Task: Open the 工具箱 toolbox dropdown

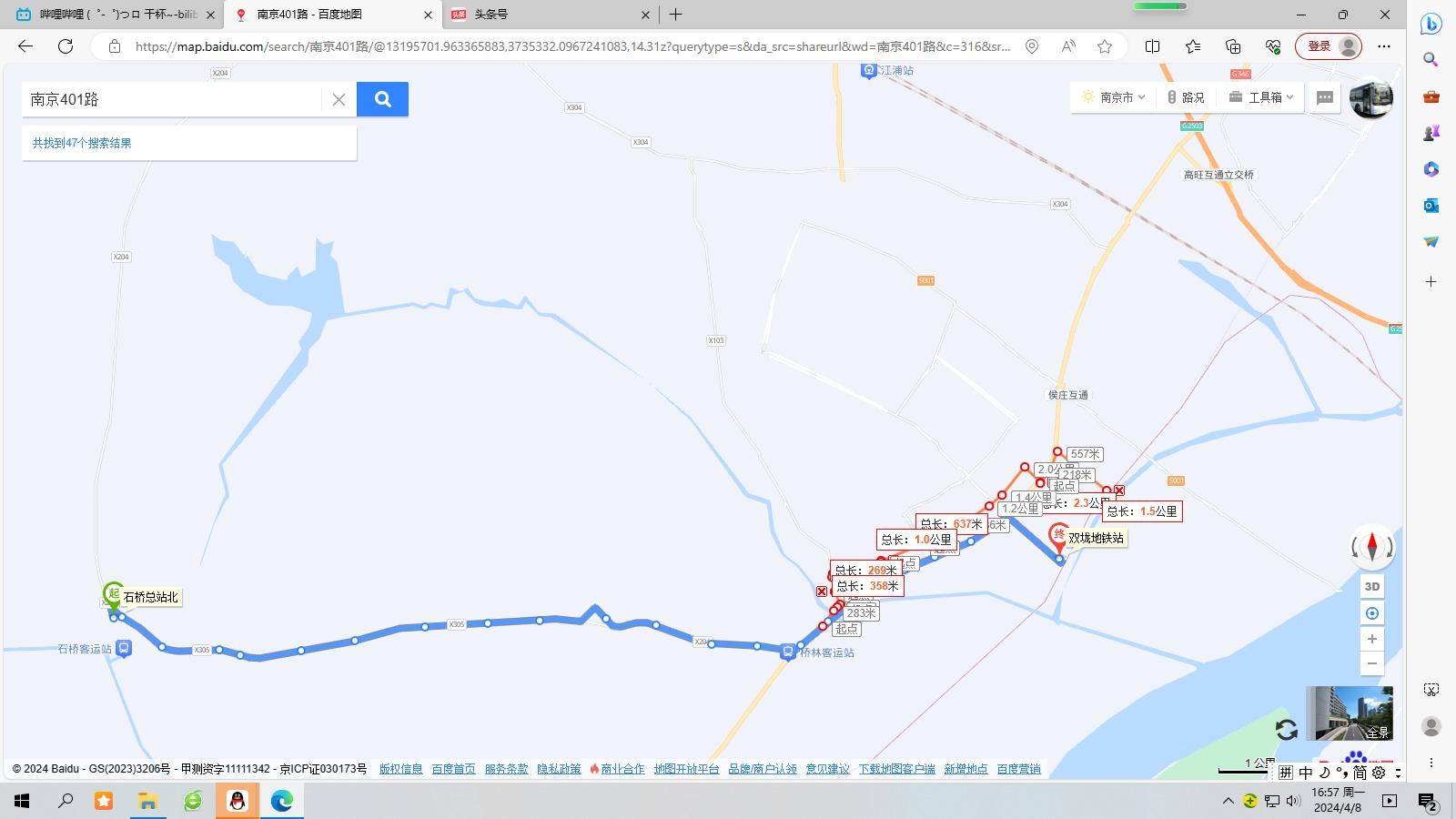Action: point(1261,97)
